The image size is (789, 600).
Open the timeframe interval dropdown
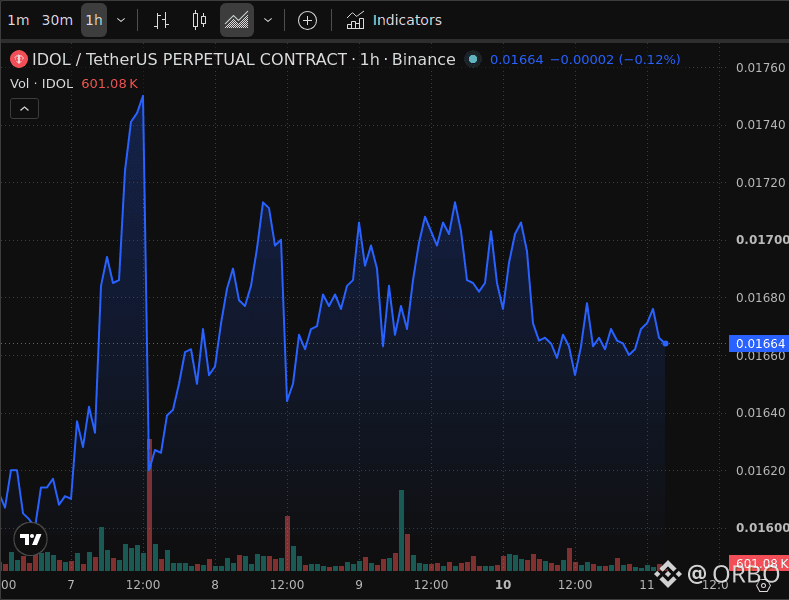coord(121,20)
